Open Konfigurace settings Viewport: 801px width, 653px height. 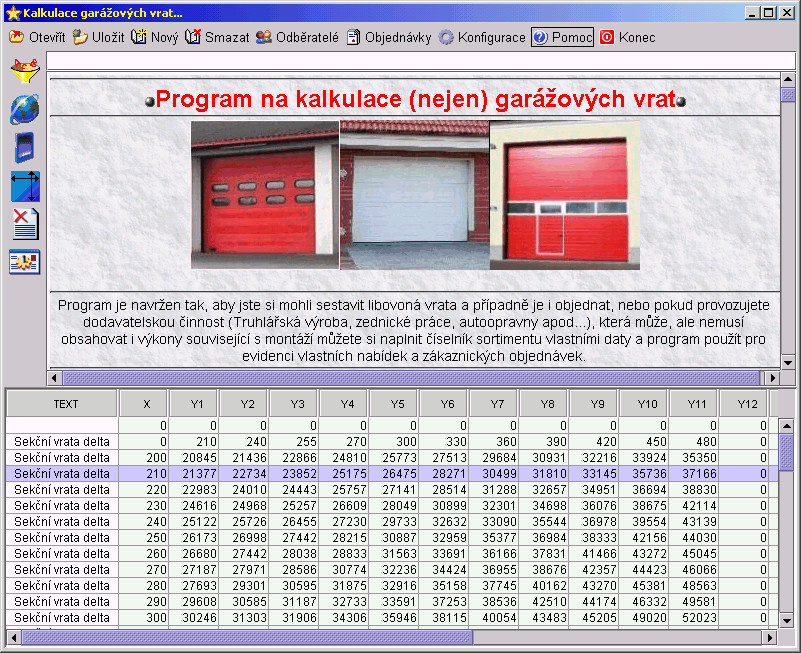point(482,37)
